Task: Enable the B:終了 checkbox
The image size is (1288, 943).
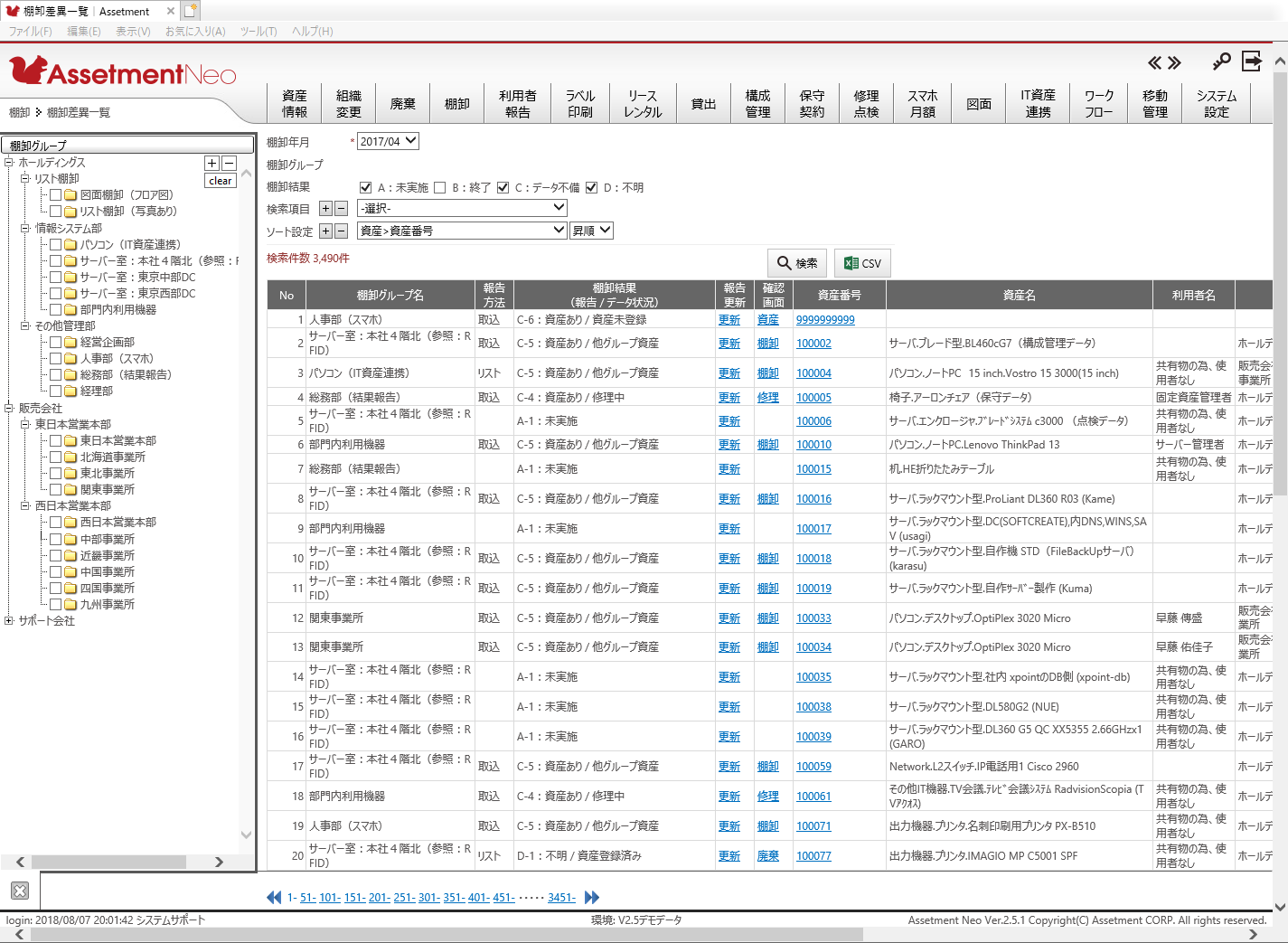Action: coord(440,188)
